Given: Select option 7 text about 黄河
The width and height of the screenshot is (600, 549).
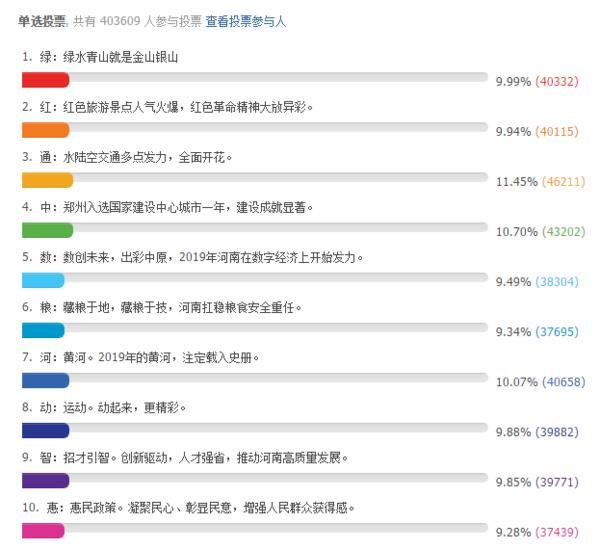Looking at the screenshot, I should tap(140, 357).
